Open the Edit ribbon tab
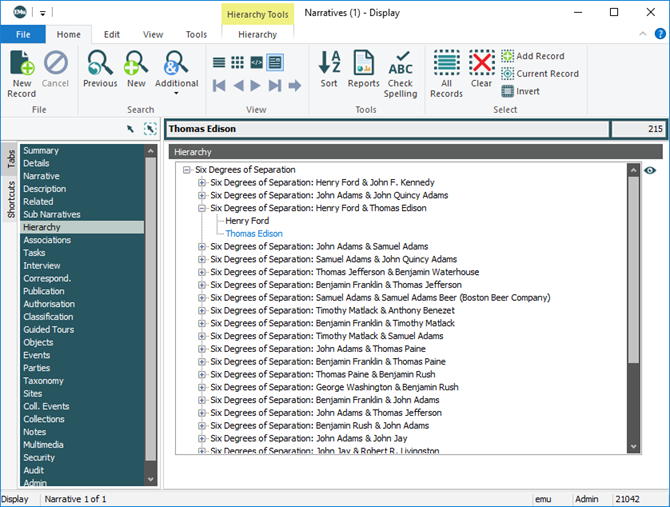670x507 pixels. point(112,34)
